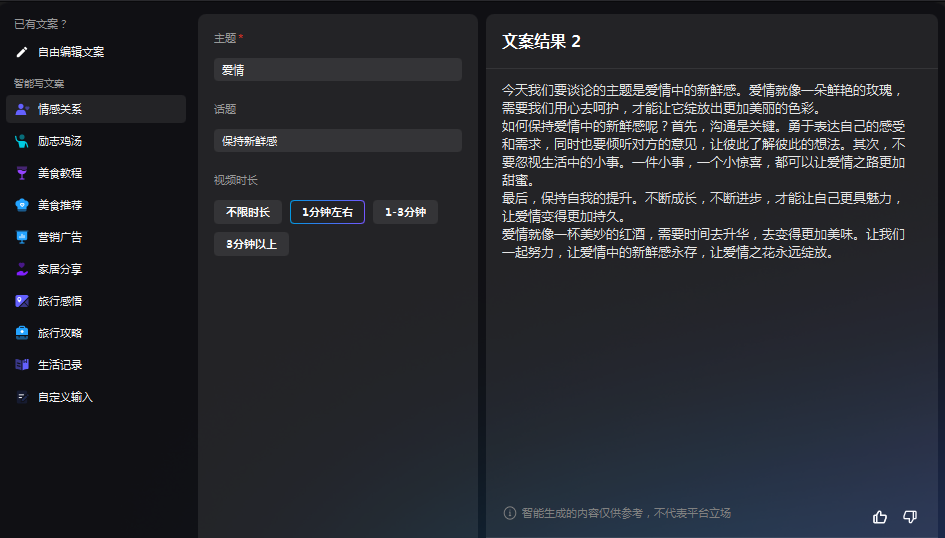Screen dimensions: 945x538
Task: Click the 励志鸡汤 sidebar icon
Action: pos(22,141)
